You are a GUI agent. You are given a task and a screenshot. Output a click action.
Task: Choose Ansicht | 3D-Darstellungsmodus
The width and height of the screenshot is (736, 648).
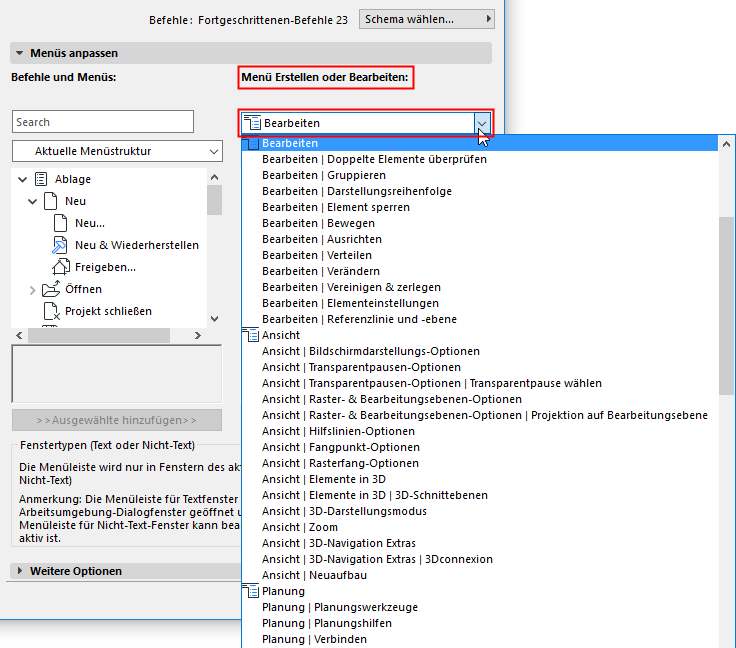tap(344, 511)
